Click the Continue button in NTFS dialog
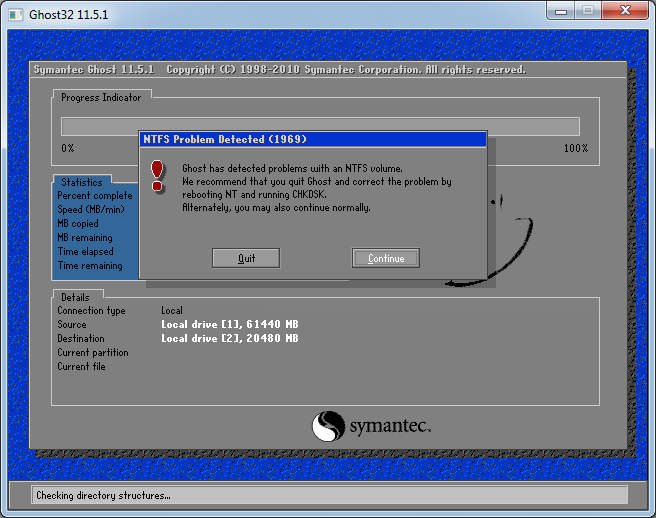The image size is (656, 518). click(x=386, y=258)
